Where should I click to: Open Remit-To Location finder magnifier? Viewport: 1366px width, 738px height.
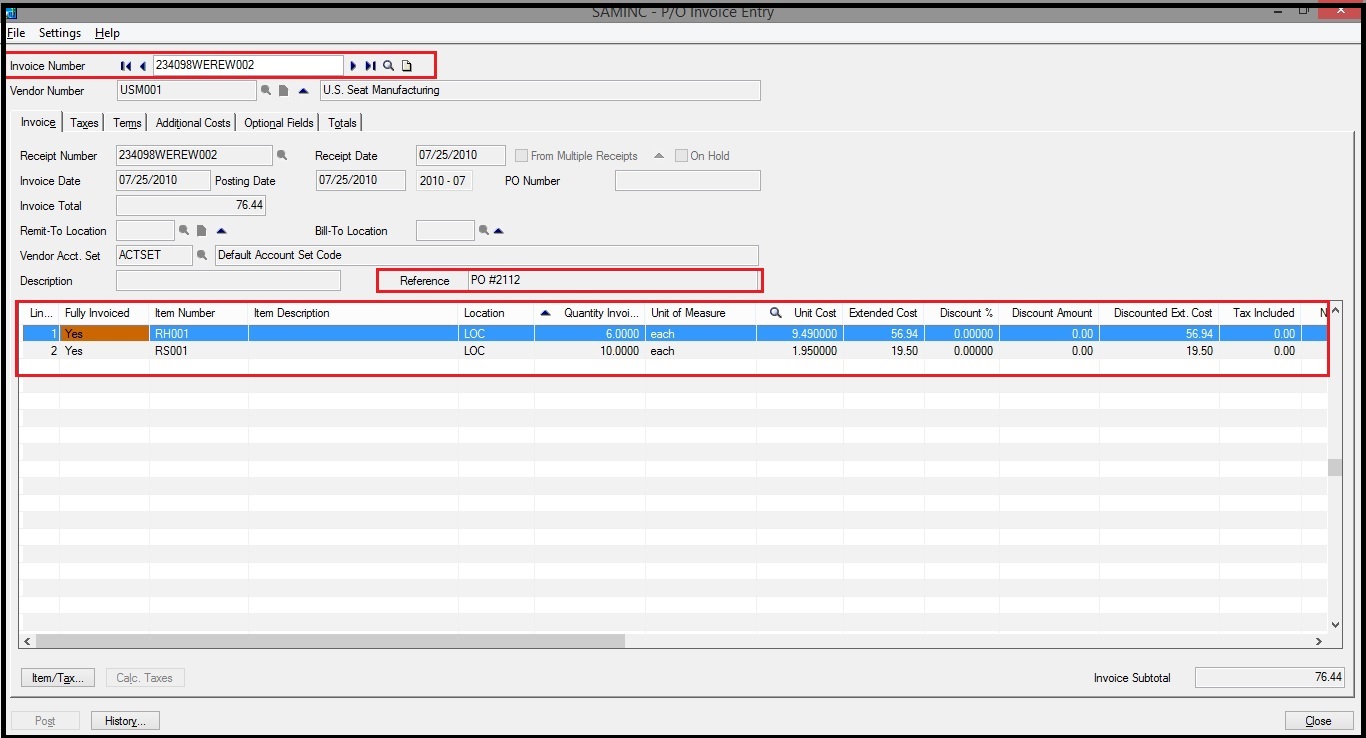184,231
